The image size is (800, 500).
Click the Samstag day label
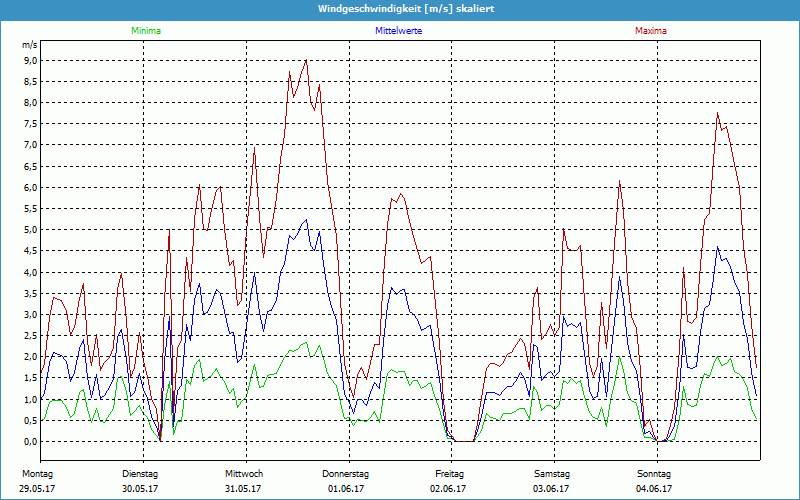[x=551, y=473]
